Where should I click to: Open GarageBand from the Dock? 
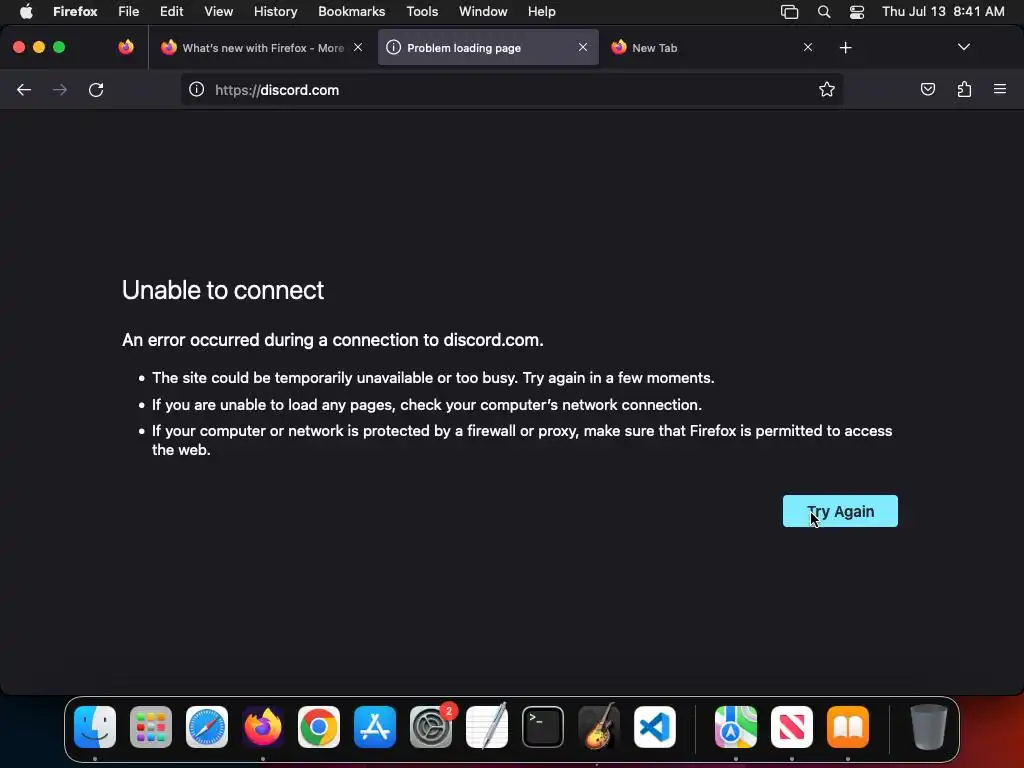(599, 727)
